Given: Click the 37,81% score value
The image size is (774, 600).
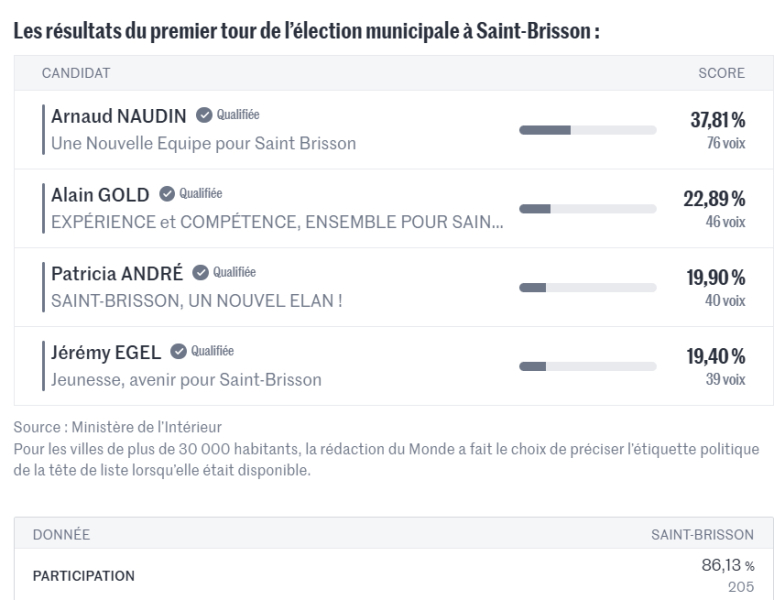Looking at the screenshot, I should click(x=718, y=121).
